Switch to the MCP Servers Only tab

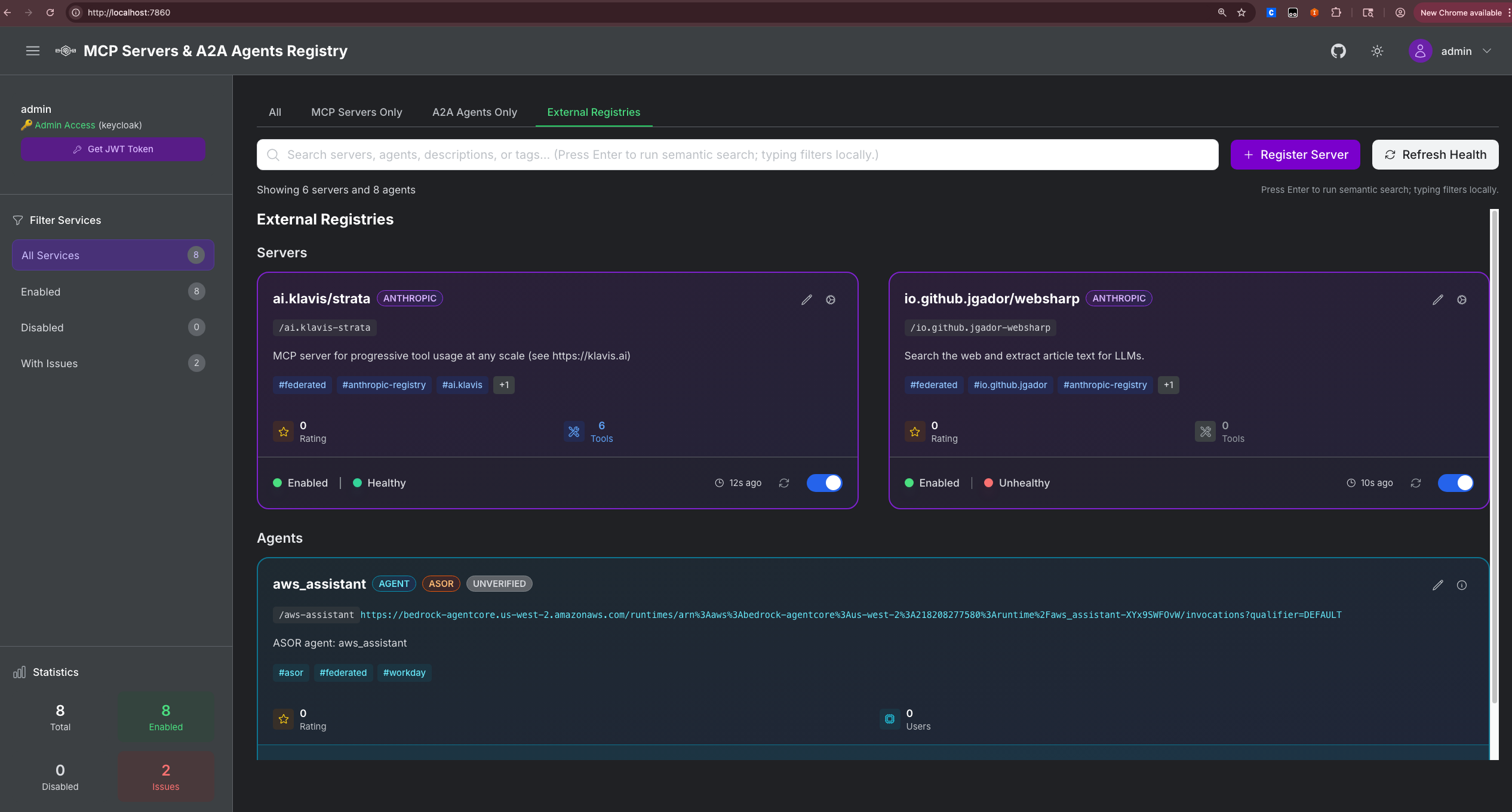(357, 112)
